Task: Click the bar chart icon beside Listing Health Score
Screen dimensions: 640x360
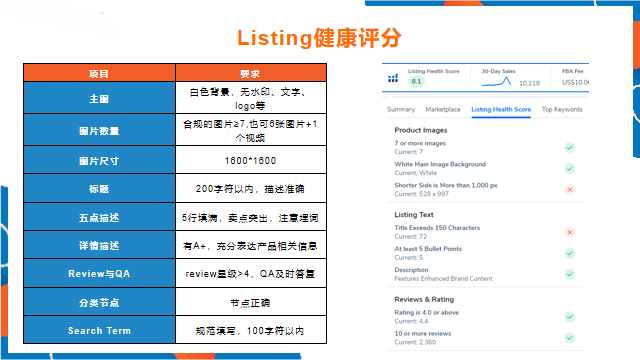Action: tap(393, 78)
